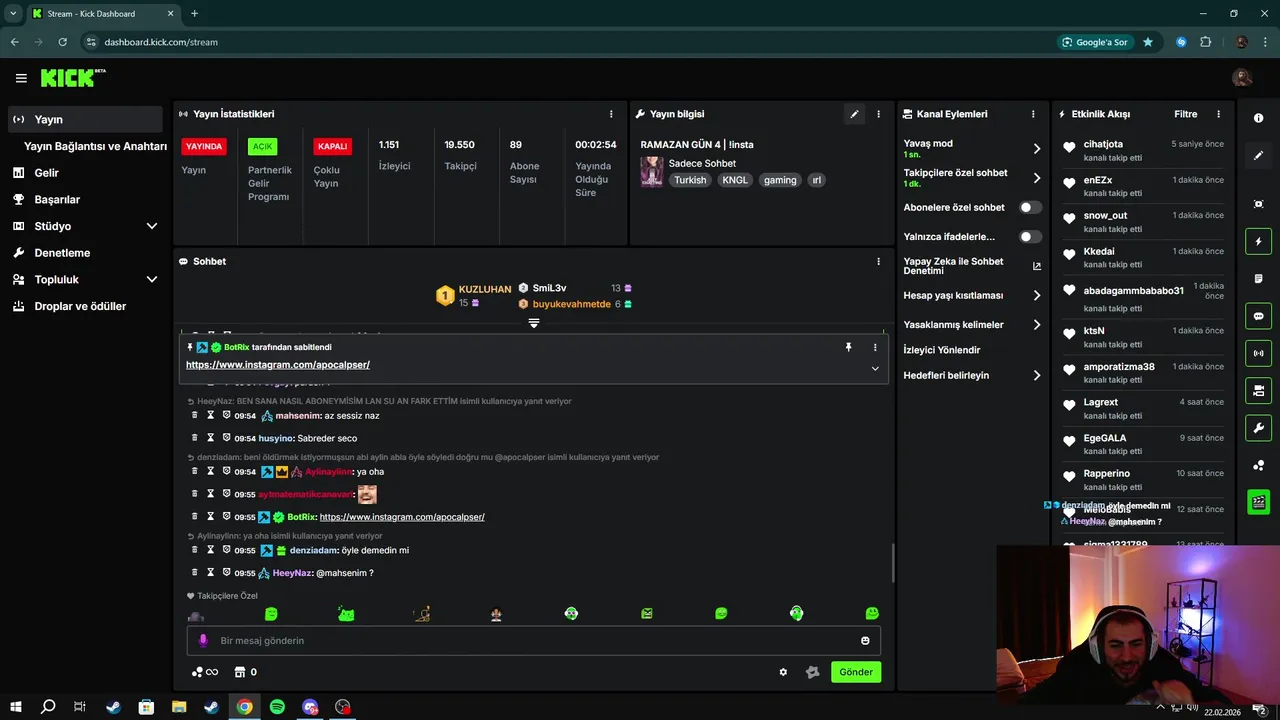Open Kanal Eylemleri panel three-dot menu

pyautogui.click(x=1033, y=114)
